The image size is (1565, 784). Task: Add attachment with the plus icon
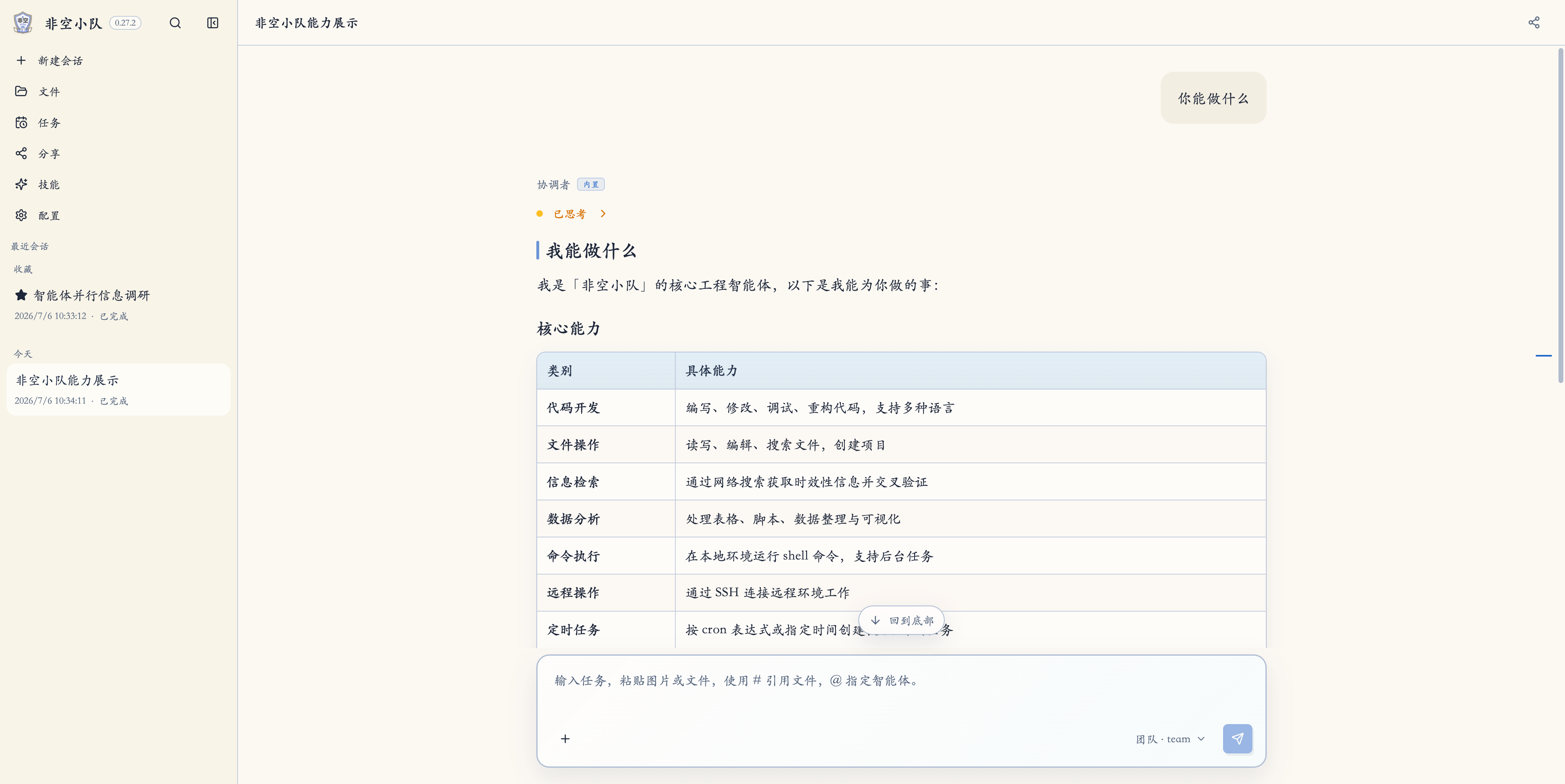point(565,738)
